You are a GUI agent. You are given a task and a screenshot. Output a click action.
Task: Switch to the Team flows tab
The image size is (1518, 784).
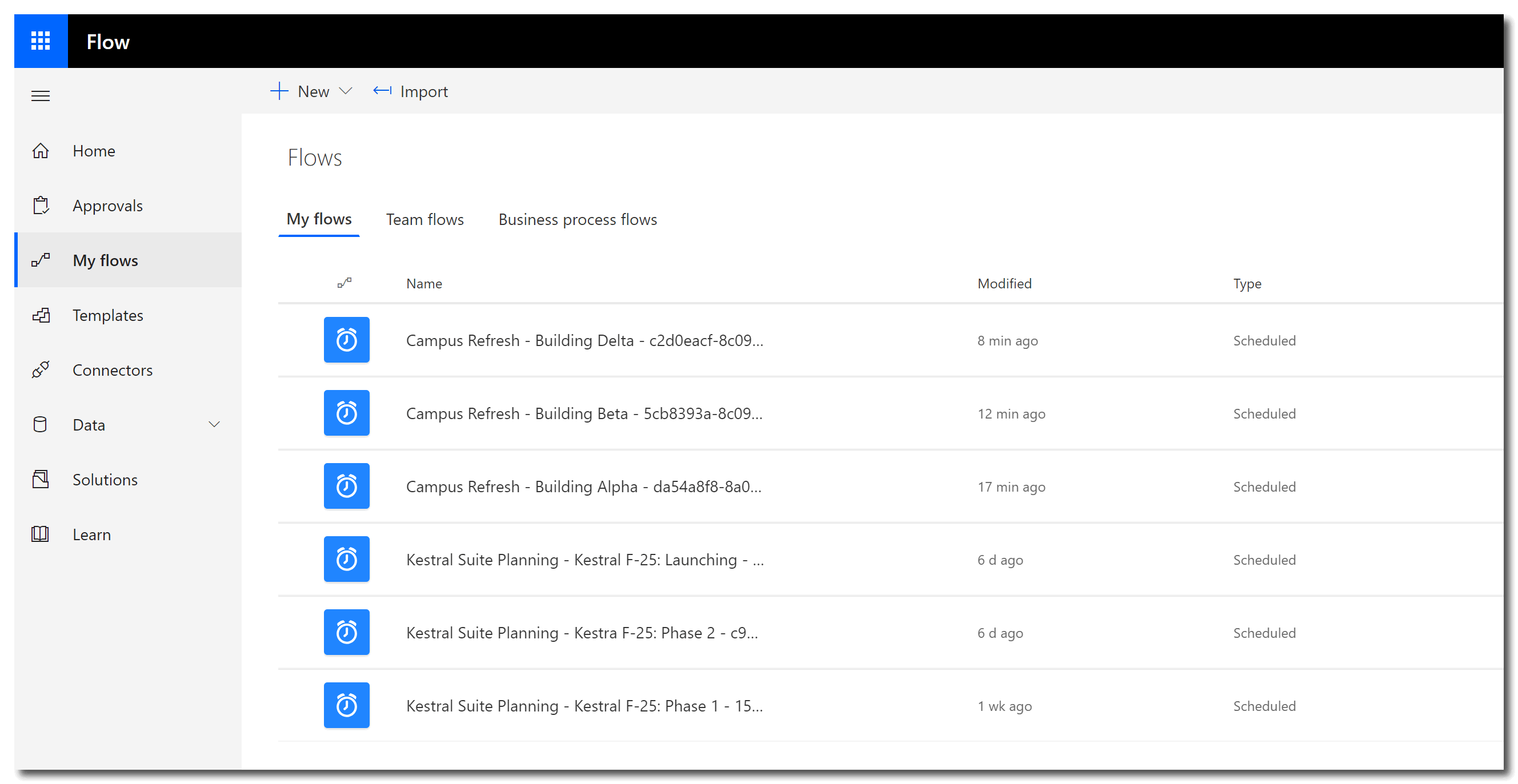click(425, 219)
